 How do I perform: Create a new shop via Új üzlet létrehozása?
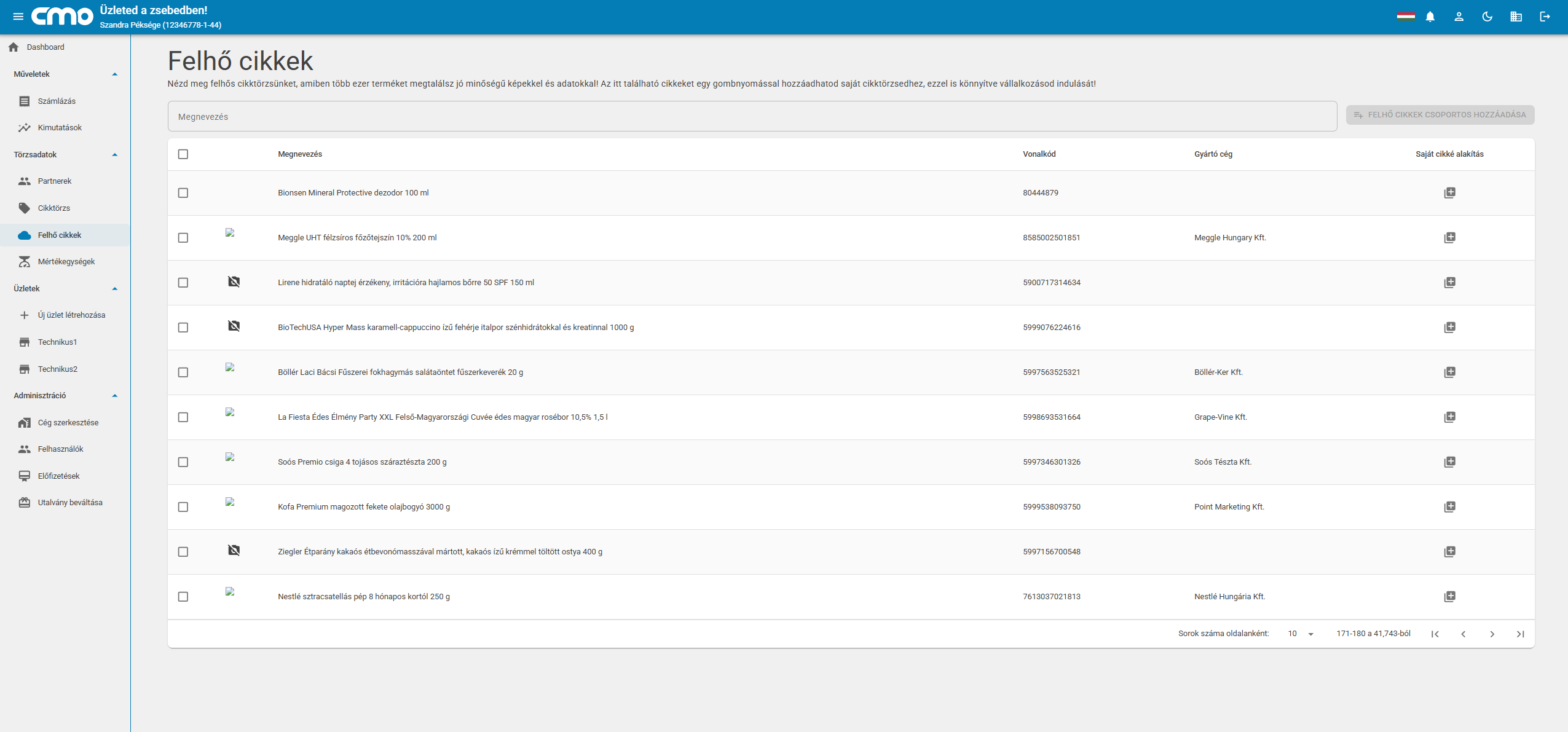tap(65, 315)
